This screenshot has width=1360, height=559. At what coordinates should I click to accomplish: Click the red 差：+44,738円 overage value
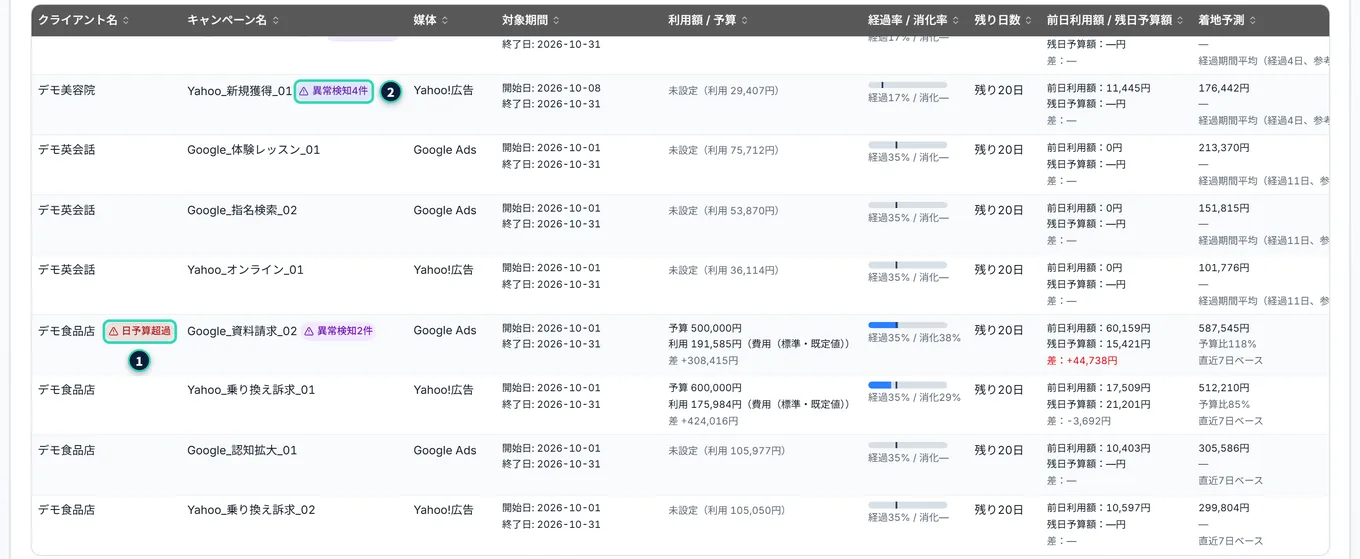point(1082,361)
